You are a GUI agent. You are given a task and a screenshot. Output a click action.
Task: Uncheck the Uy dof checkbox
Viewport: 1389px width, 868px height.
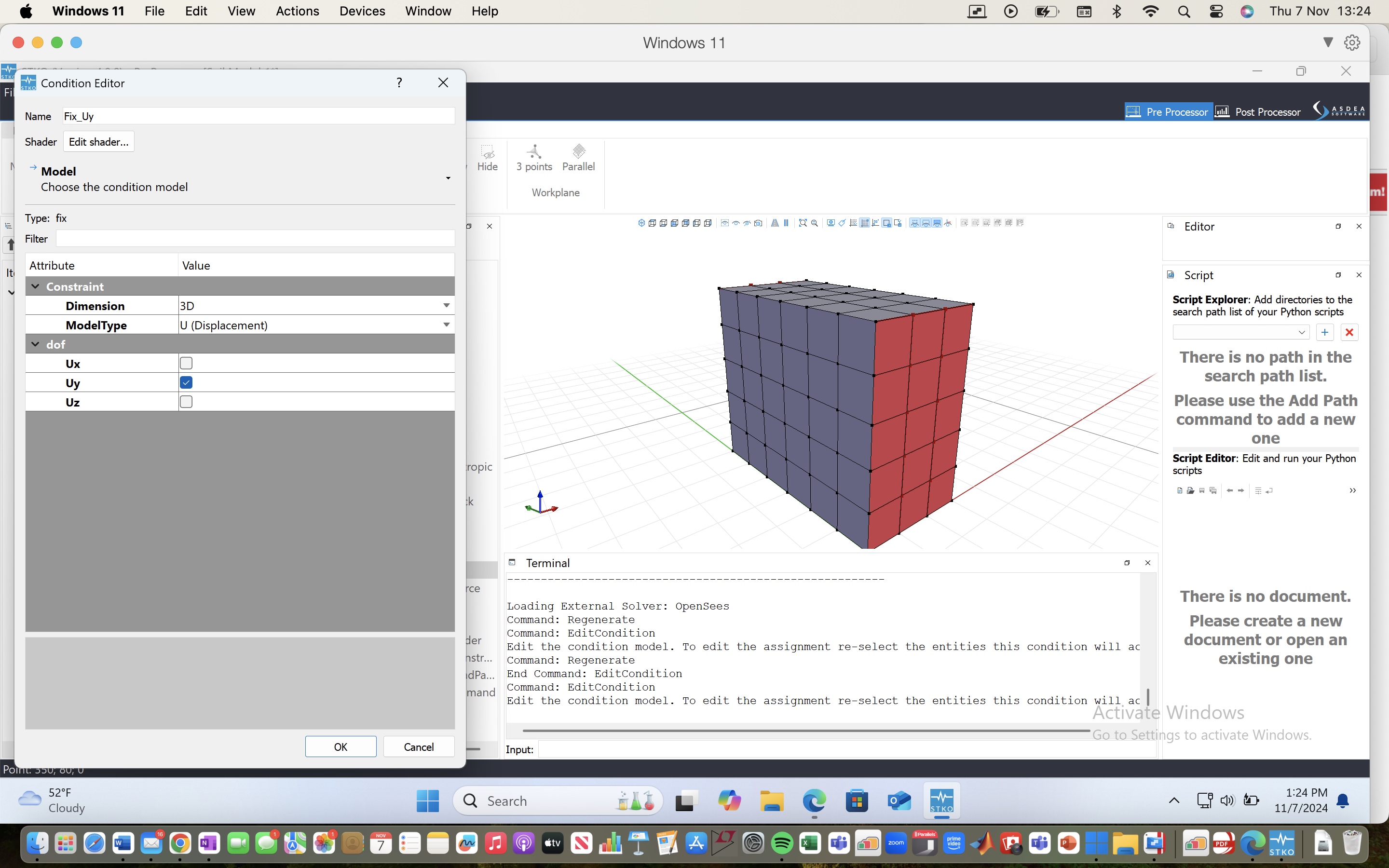tap(186, 382)
